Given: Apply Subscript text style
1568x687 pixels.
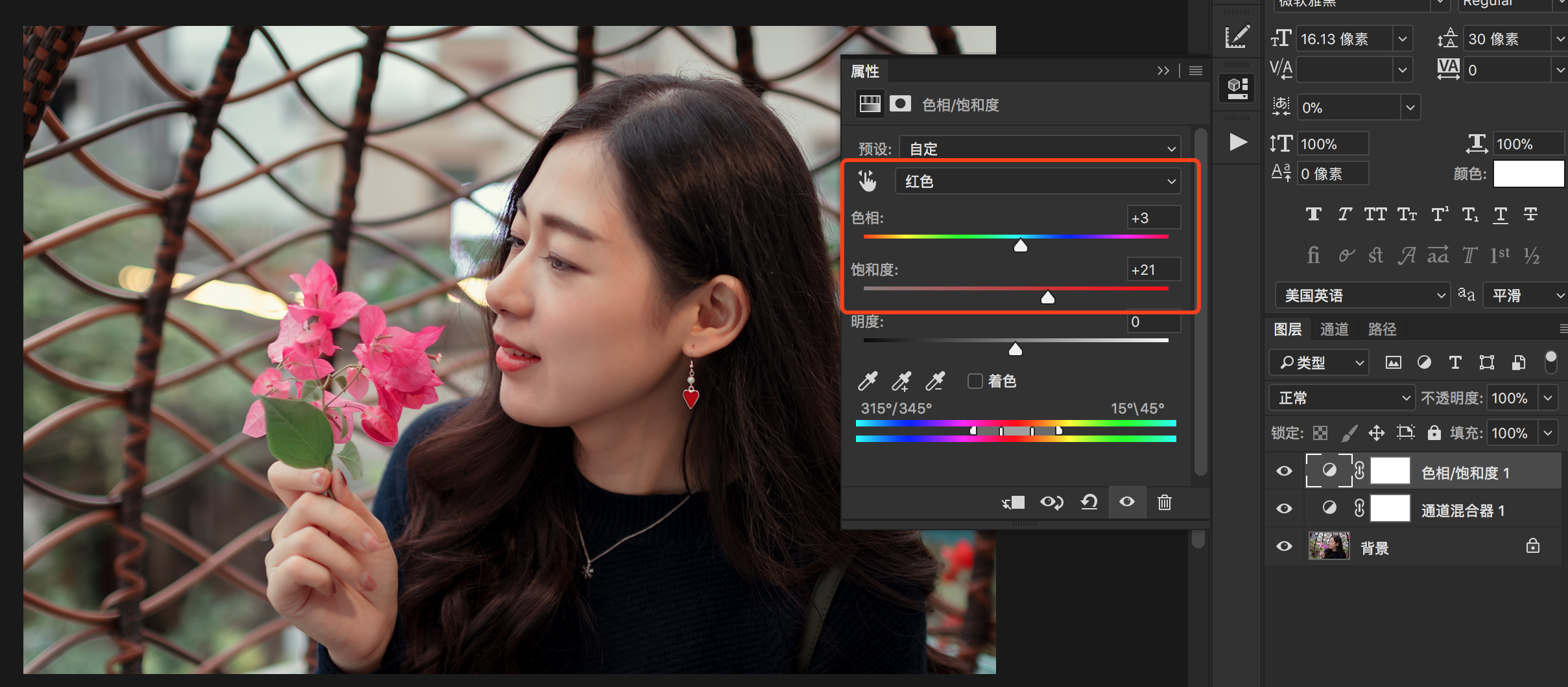Looking at the screenshot, I should pyautogui.click(x=1470, y=215).
